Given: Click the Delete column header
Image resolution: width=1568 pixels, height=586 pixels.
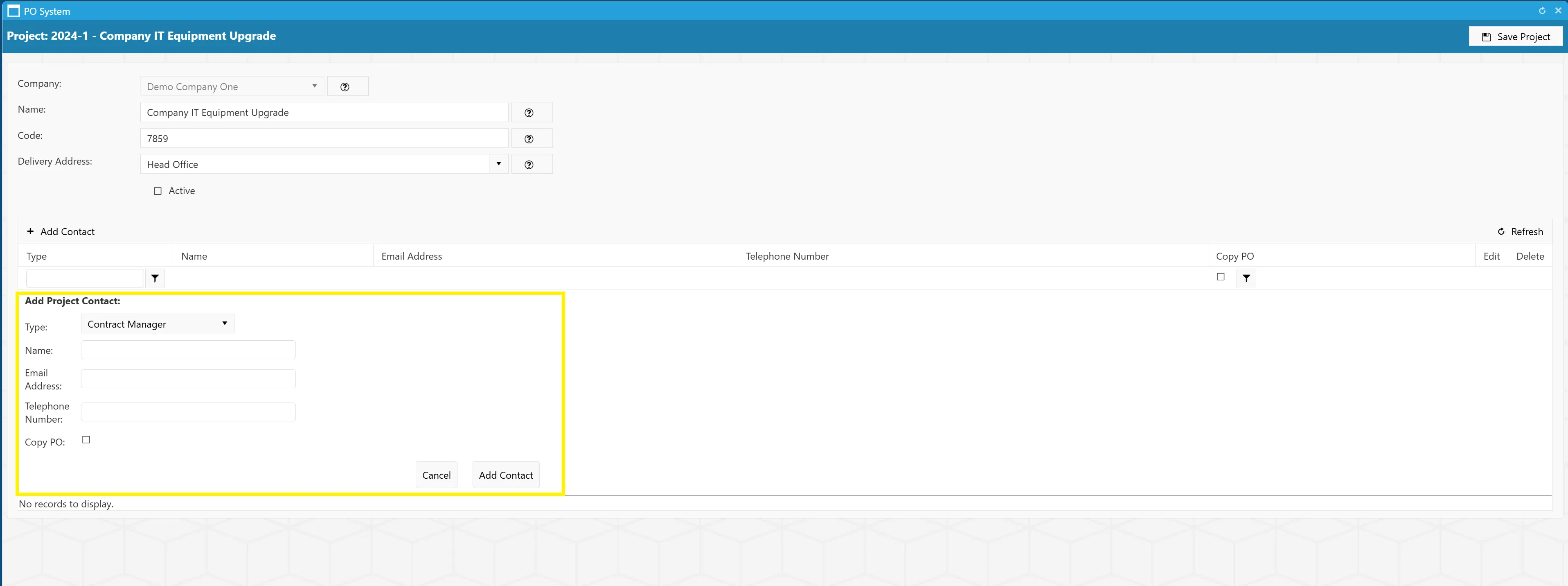Looking at the screenshot, I should pyautogui.click(x=1530, y=256).
